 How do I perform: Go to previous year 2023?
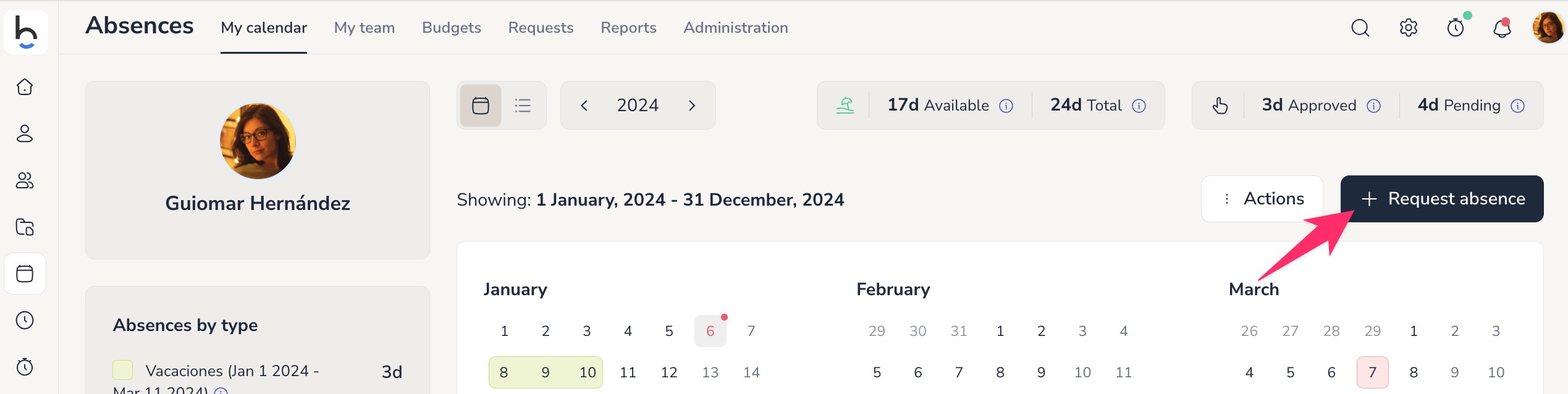tap(584, 106)
